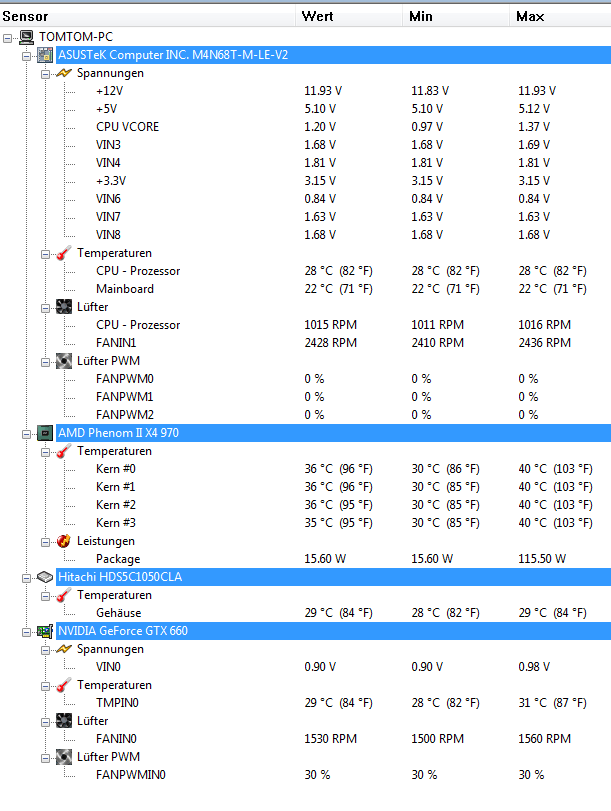Click the ASUSTeK motherboard chip icon

45,55
